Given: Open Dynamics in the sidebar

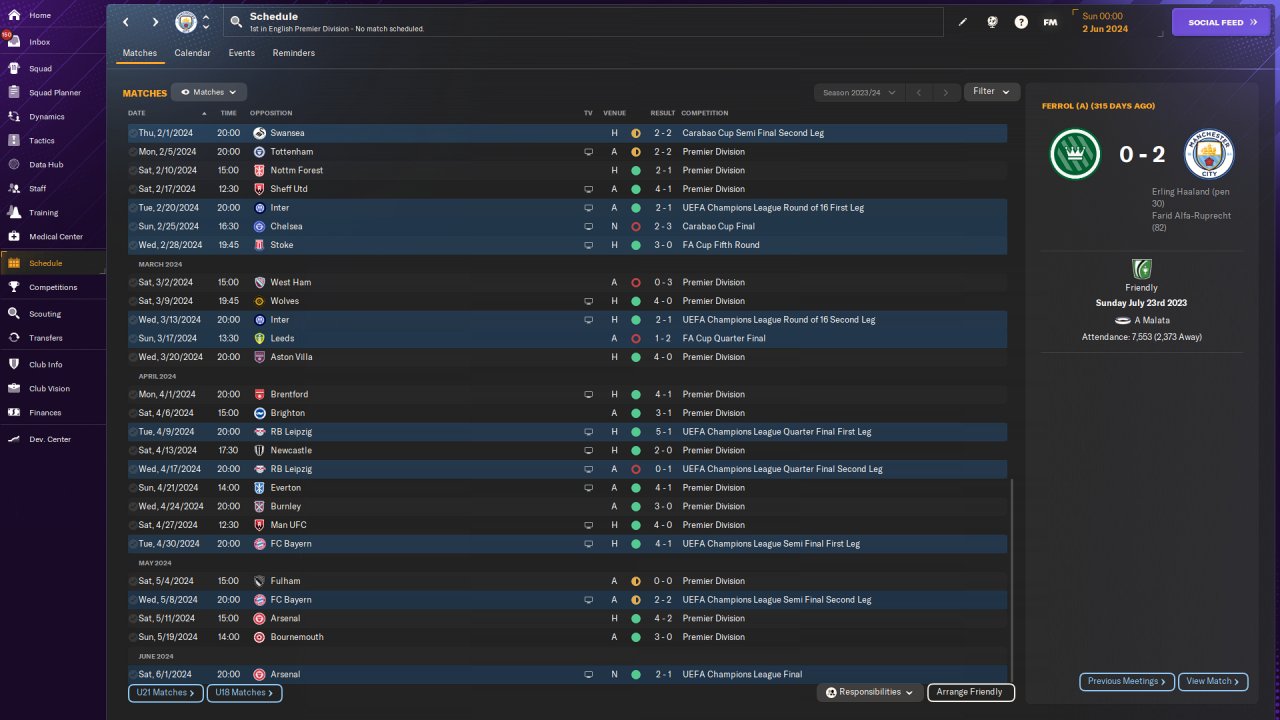Looking at the screenshot, I should 53,117.
